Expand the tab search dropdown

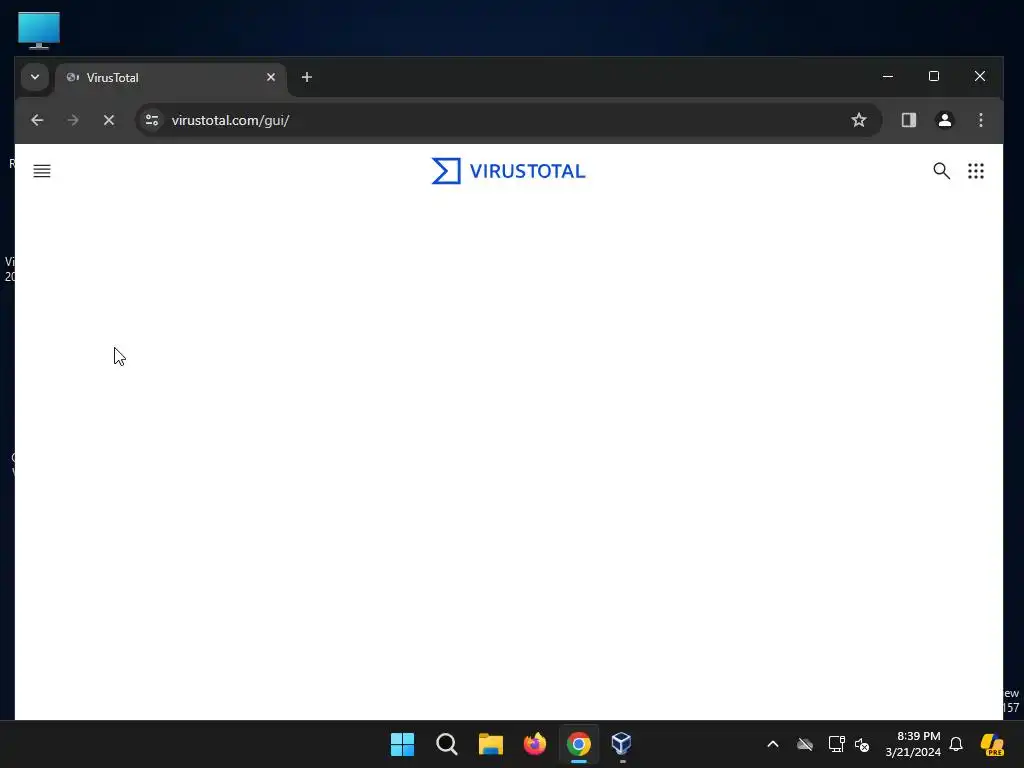coord(35,77)
